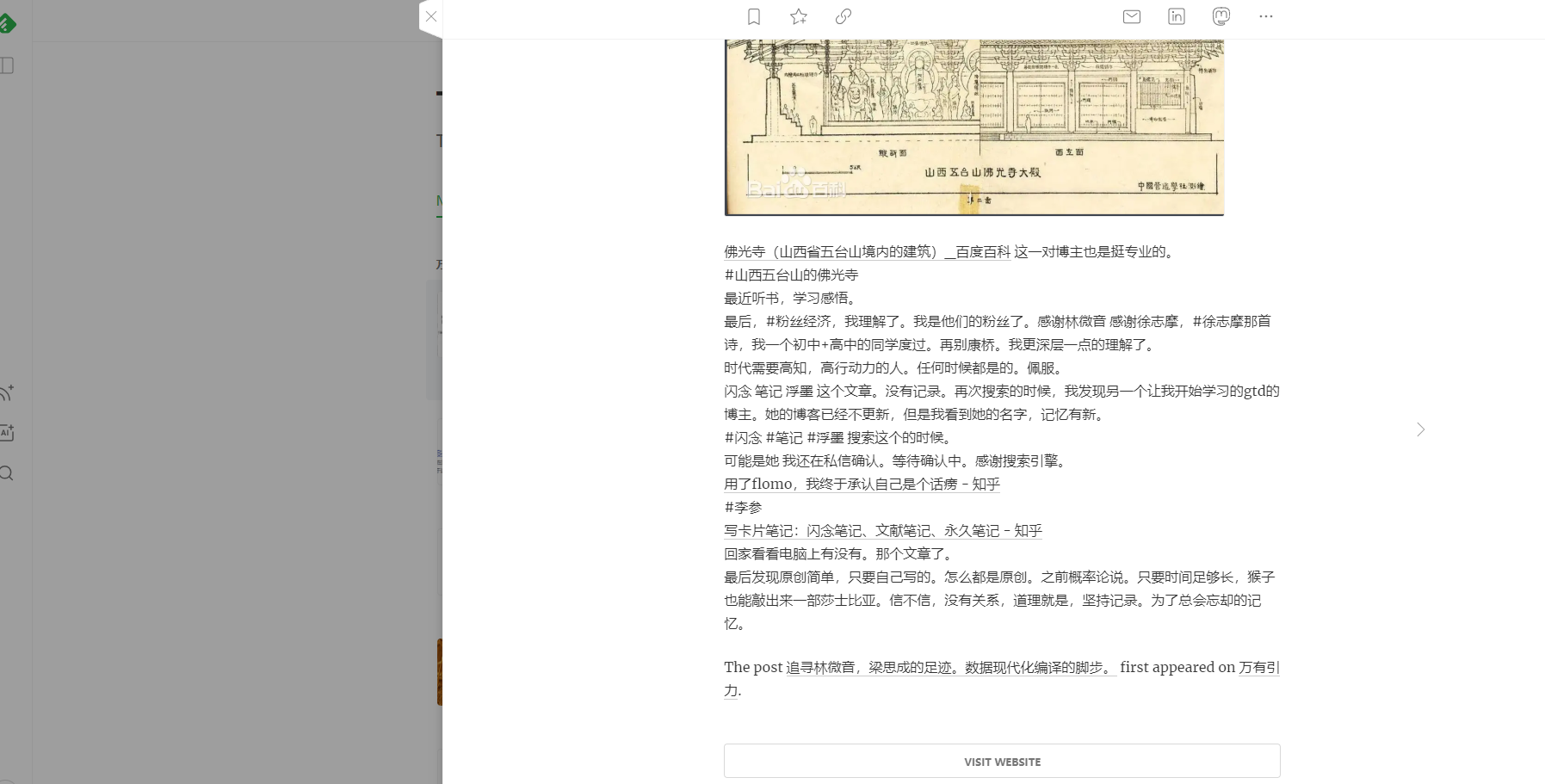Click the line starting 最后发现原创简单
This screenshot has height=784, width=1545.
pyautogui.click(x=999, y=601)
